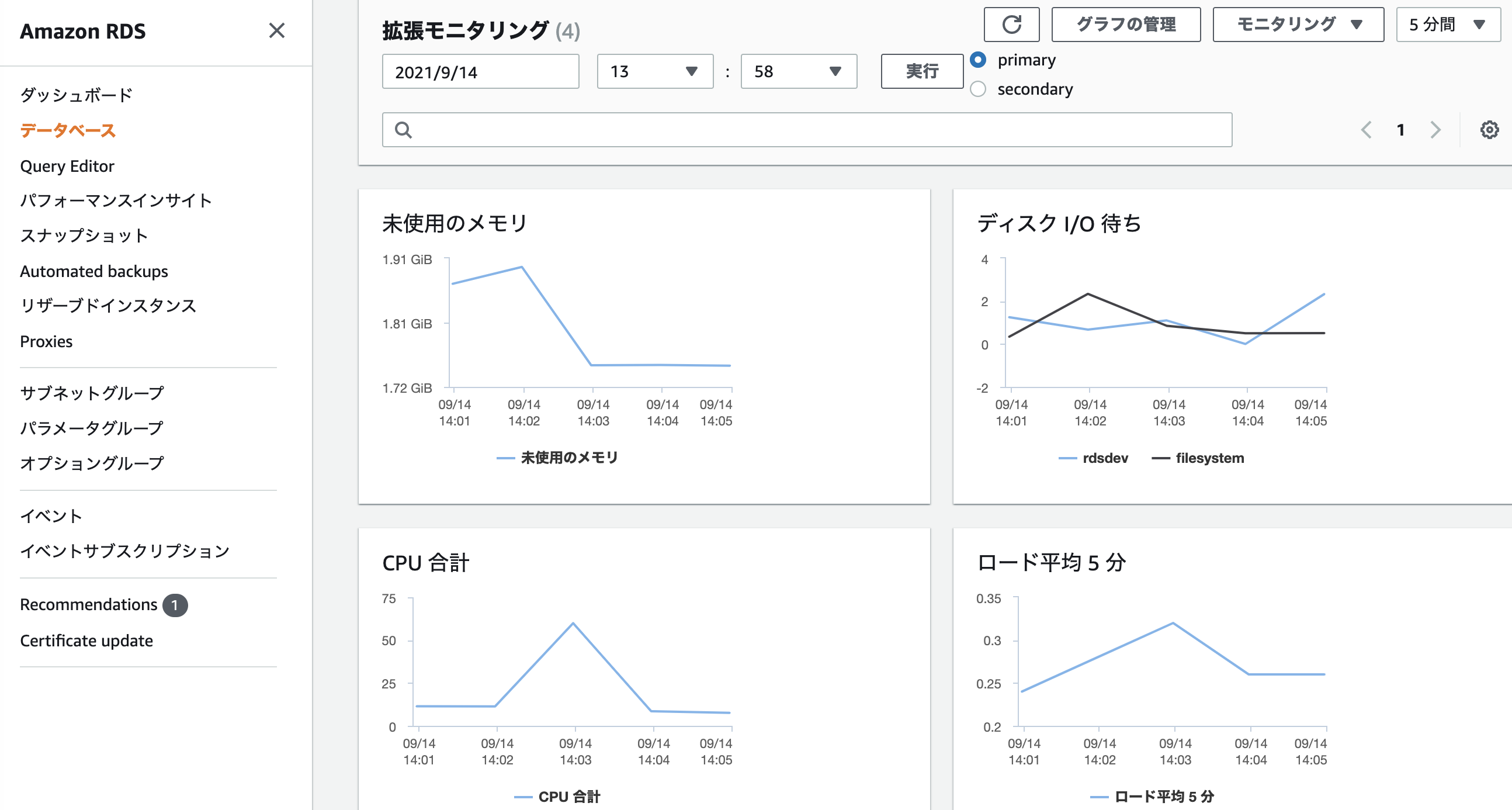
Task: Toggle rdsdev legend line marker
Action: click(x=1067, y=458)
